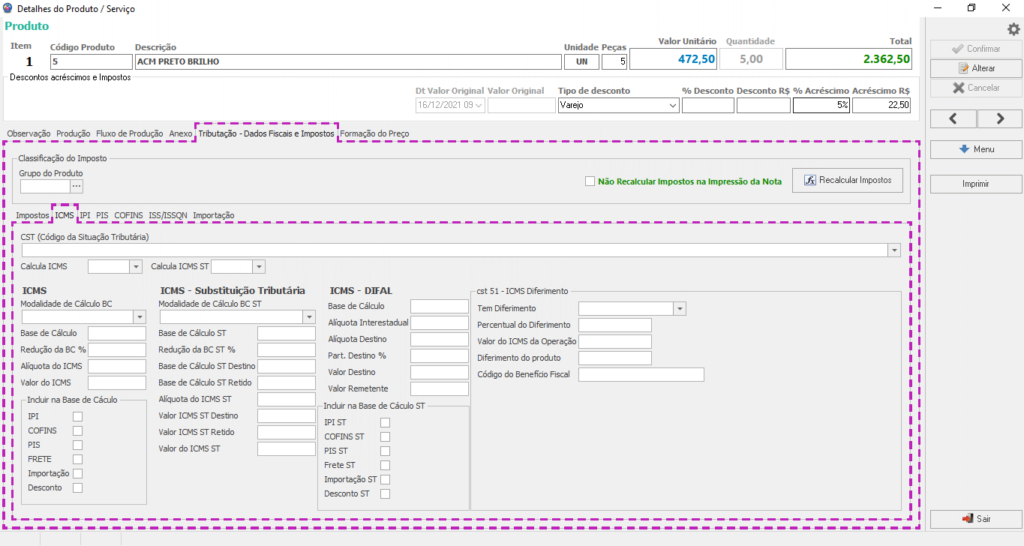This screenshot has width=1024, height=546.
Task: Switch to the Formação do Preço tab
Action: click(x=374, y=133)
